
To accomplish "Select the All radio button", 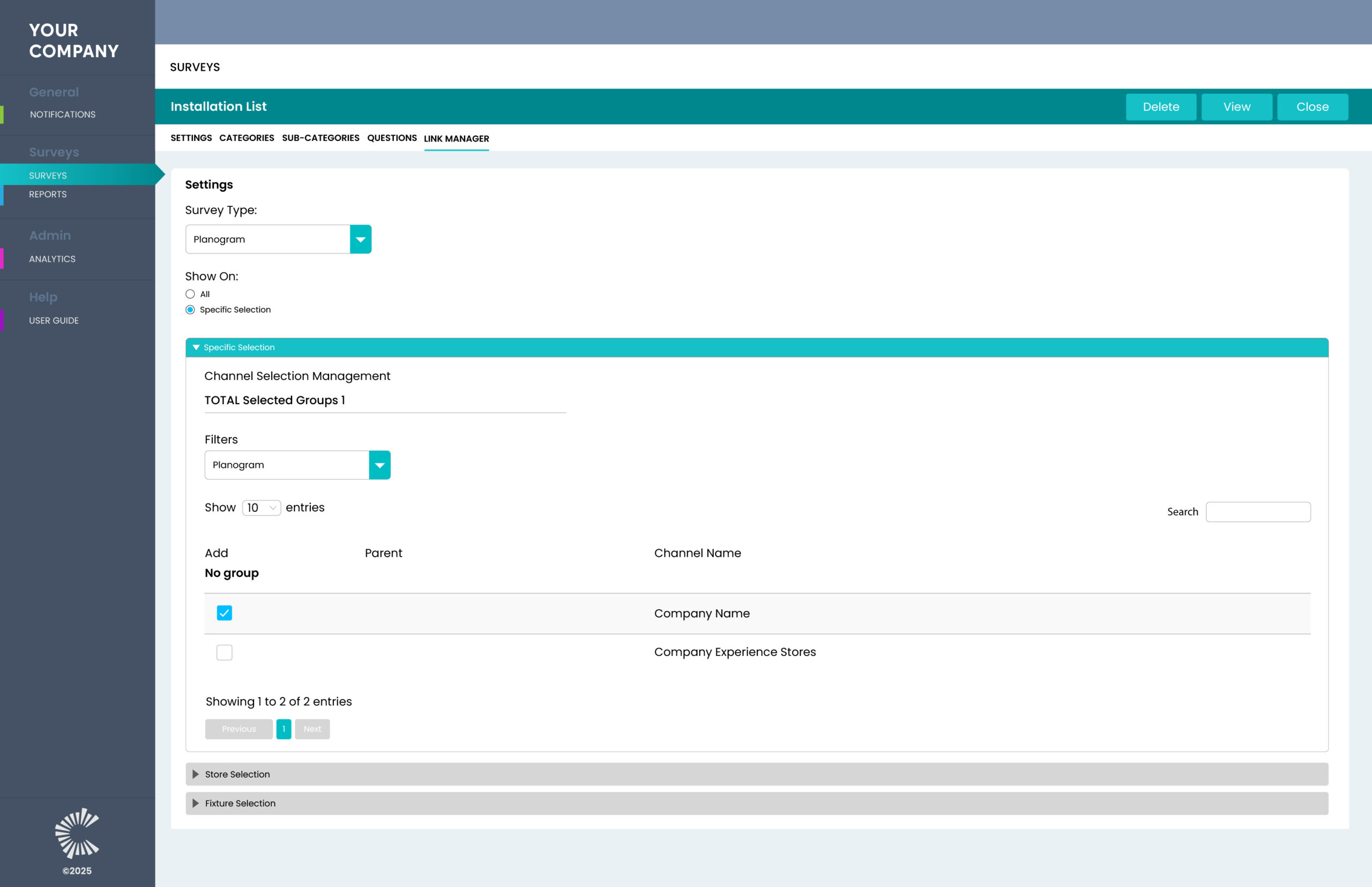I will (x=190, y=294).
